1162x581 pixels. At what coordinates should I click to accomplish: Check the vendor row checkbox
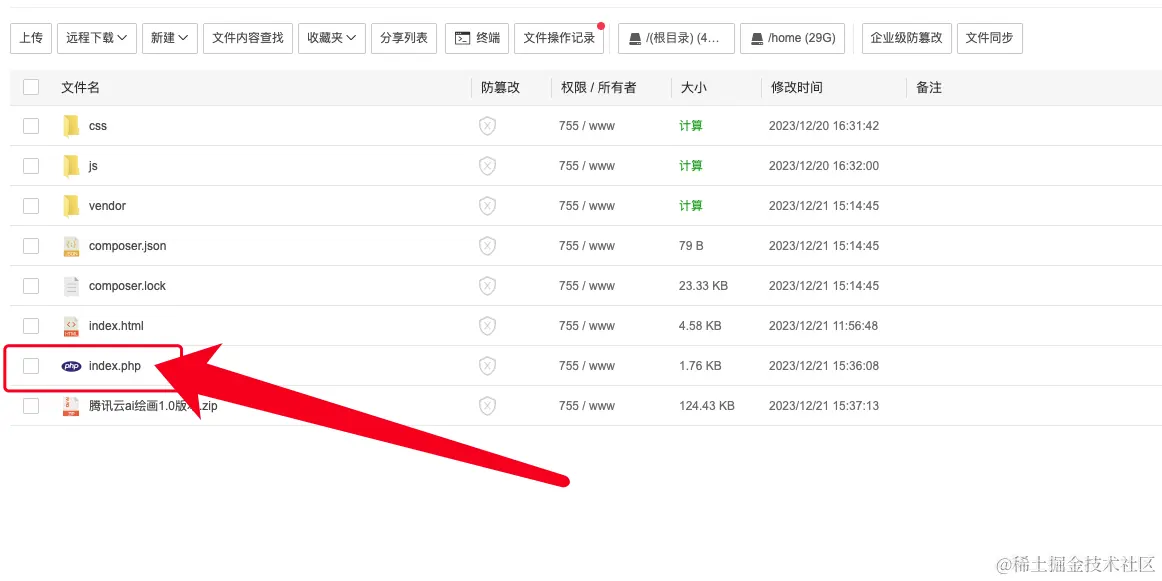point(31,206)
